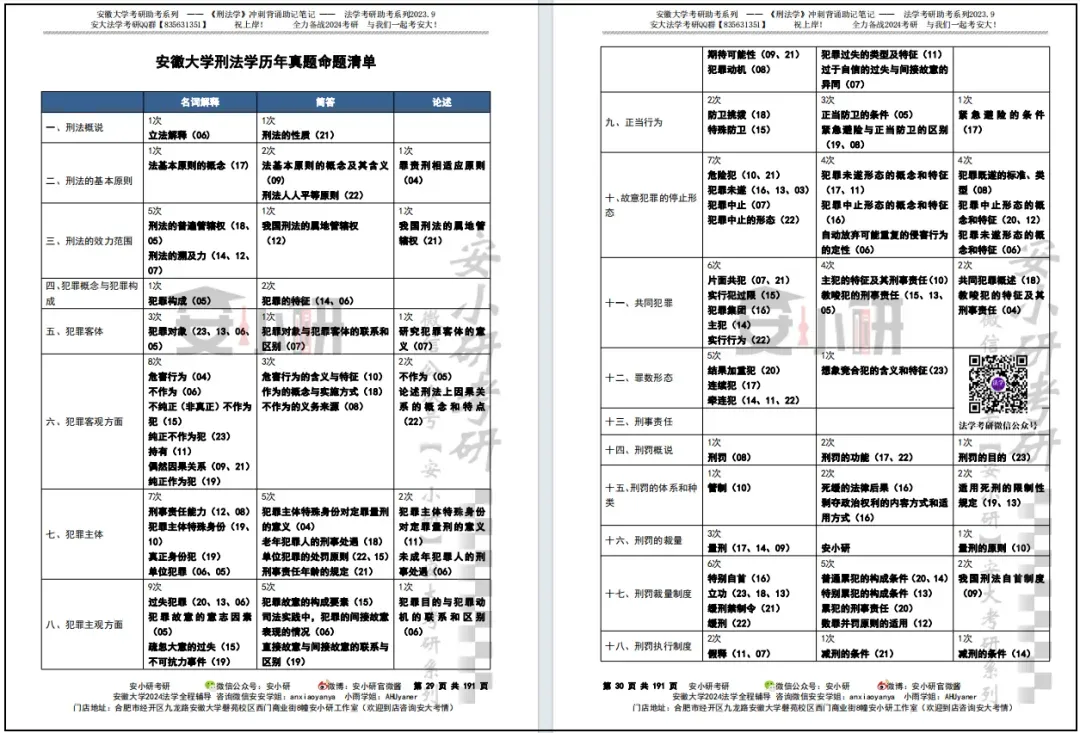Click 实行犯过限（15）
Image resolution: width=1080 pixels, height=733 pixels.
click(x=742, y=295)
